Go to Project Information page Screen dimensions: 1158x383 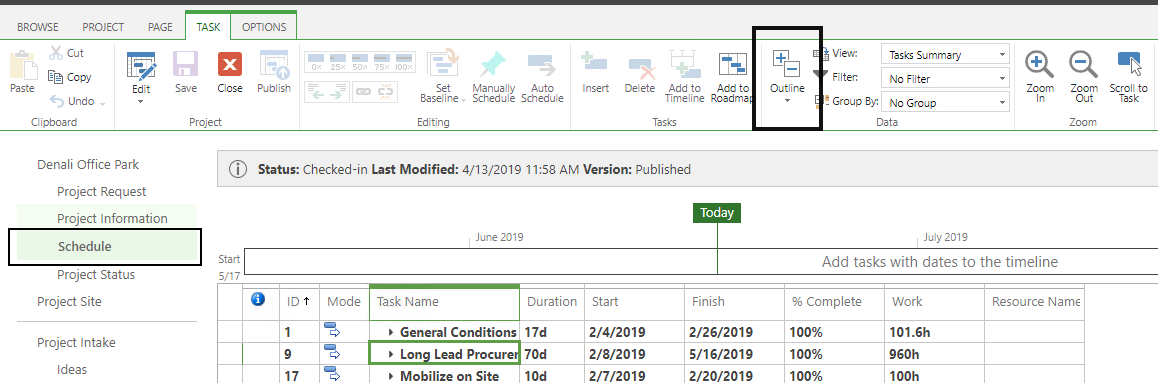pyautogui.click(x=112, y=218)
